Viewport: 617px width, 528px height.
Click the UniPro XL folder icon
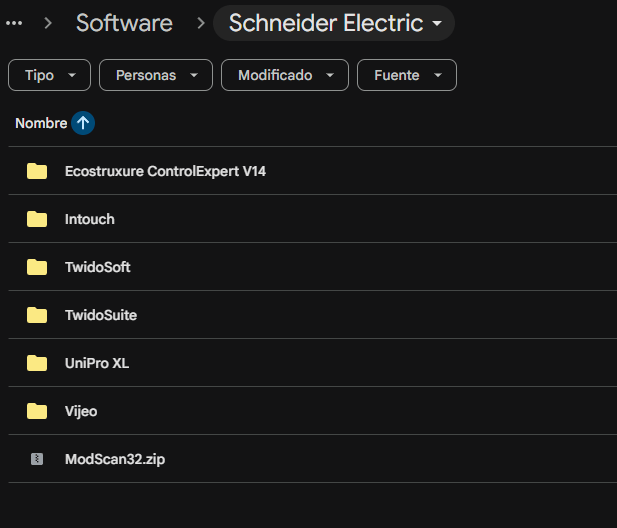(x=37, y=363)
